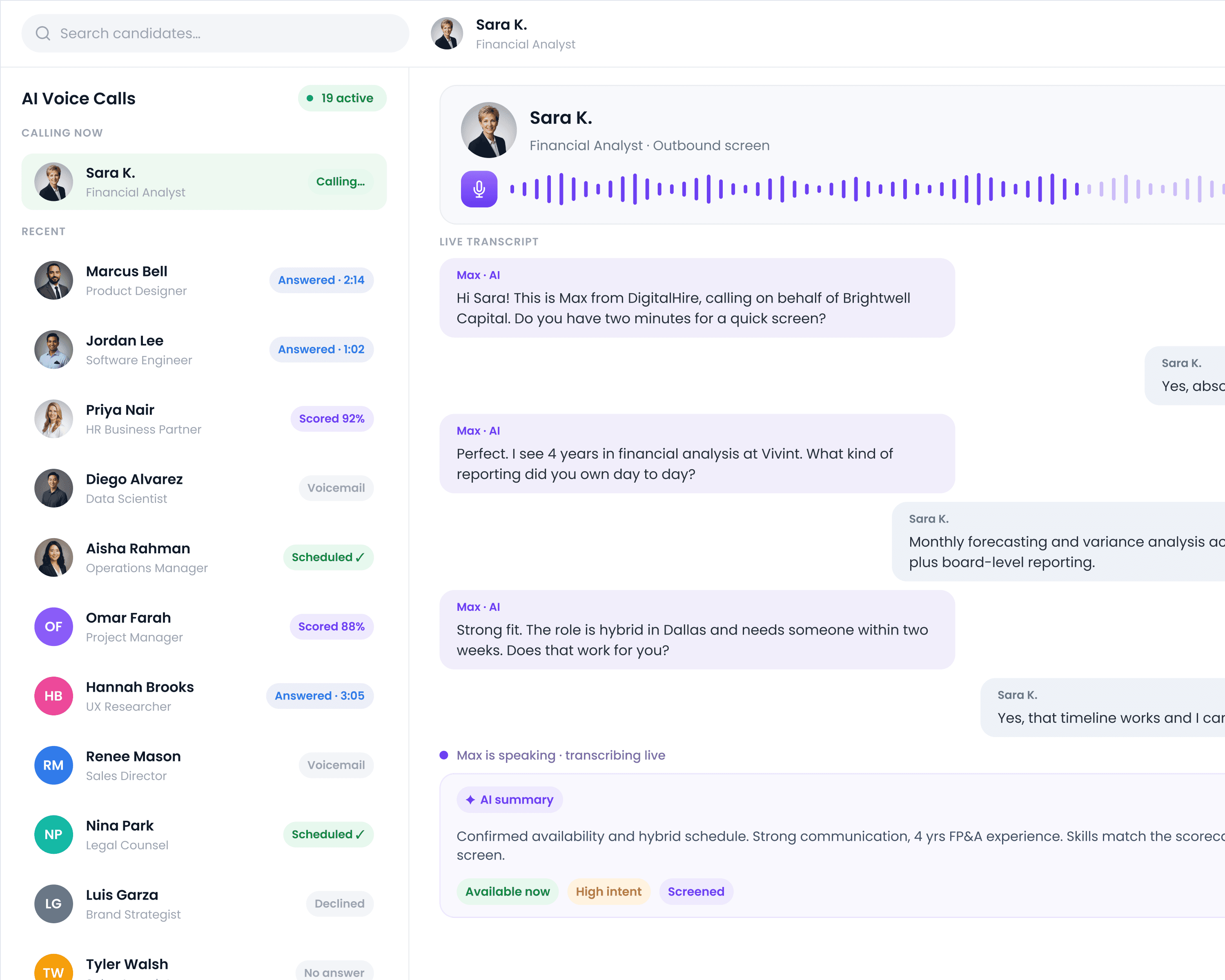Open Nina Park candidate row
The width and height of the screenshot is (1225, 980).
[204, 835]
